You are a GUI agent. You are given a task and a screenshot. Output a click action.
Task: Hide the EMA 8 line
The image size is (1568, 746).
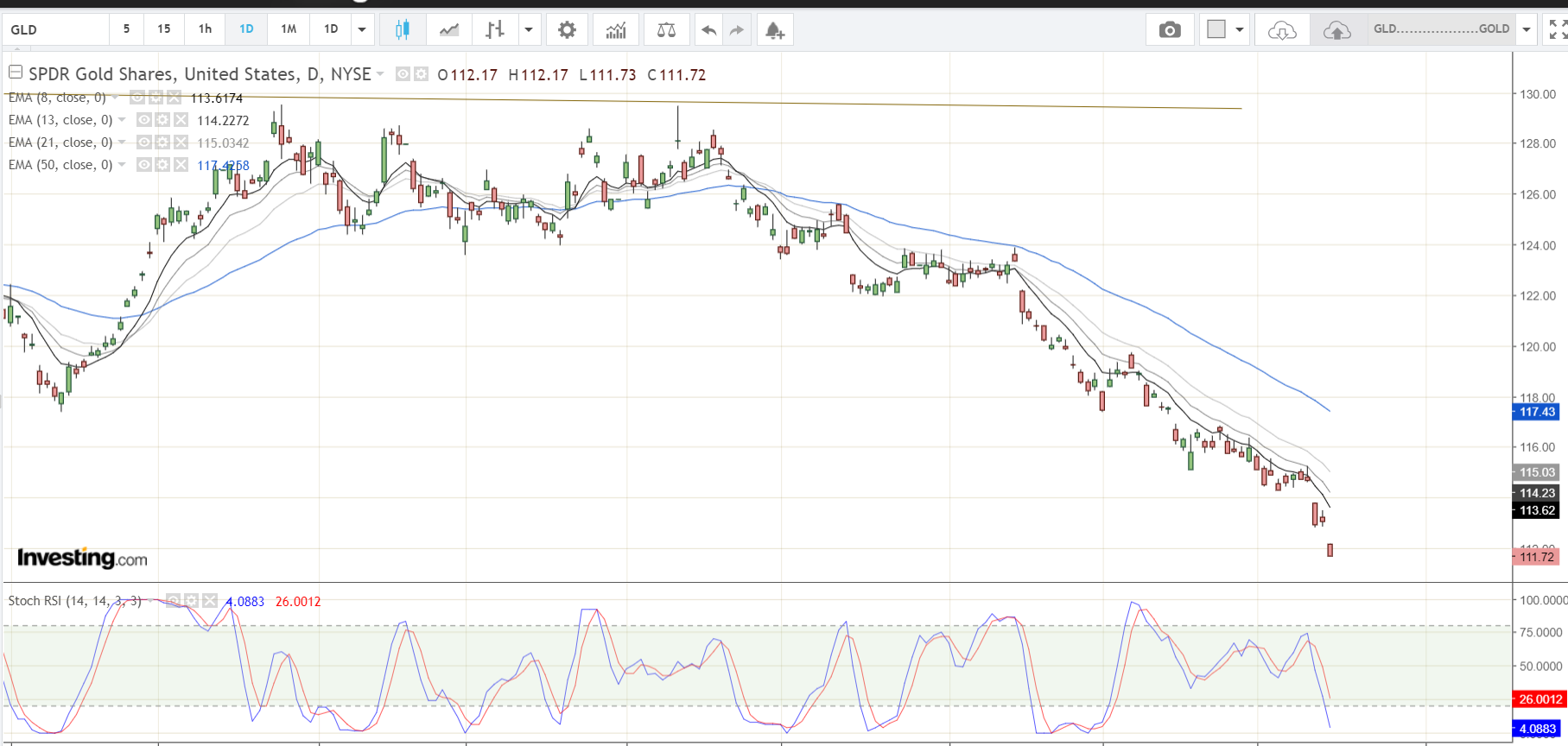pyautogui.click(x=138, y=98)
